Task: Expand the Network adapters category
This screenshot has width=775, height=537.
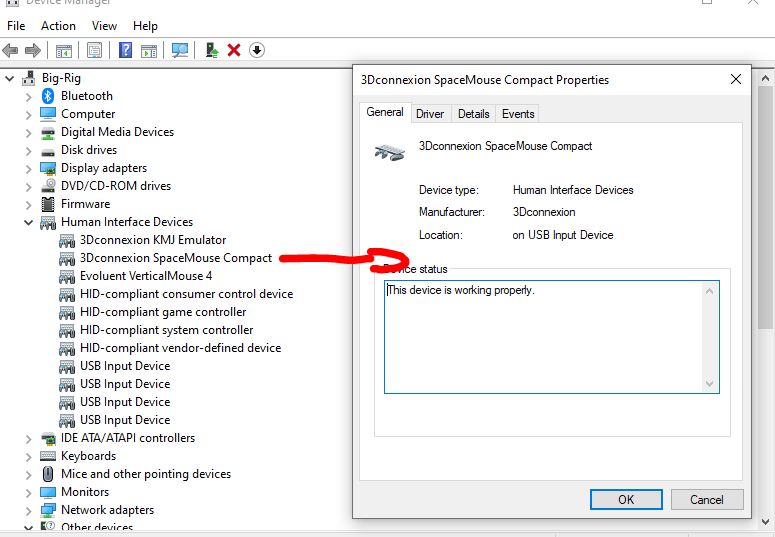Action: tap(29, 511)
